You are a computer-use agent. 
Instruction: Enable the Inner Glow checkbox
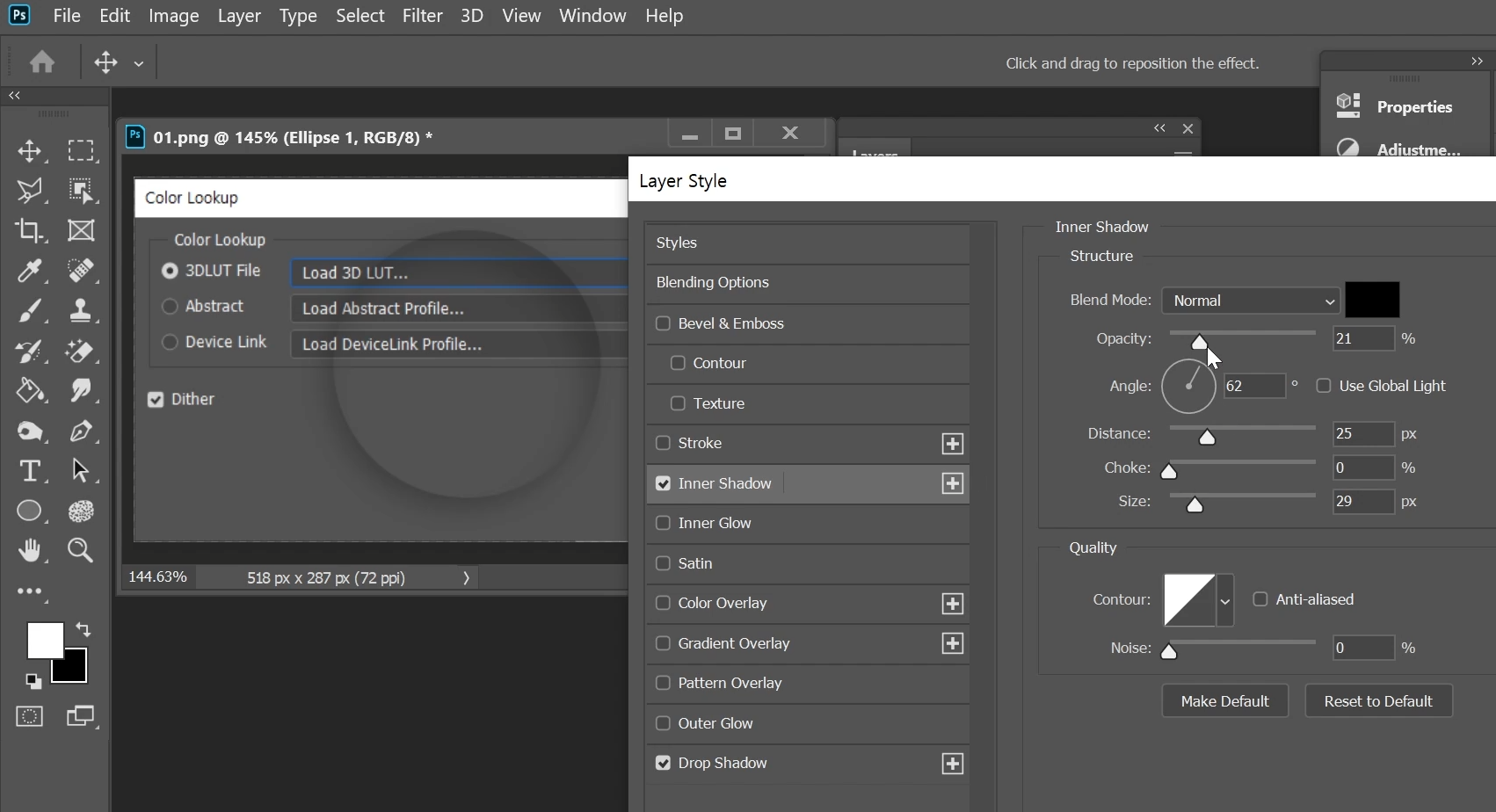pos(664,523)
